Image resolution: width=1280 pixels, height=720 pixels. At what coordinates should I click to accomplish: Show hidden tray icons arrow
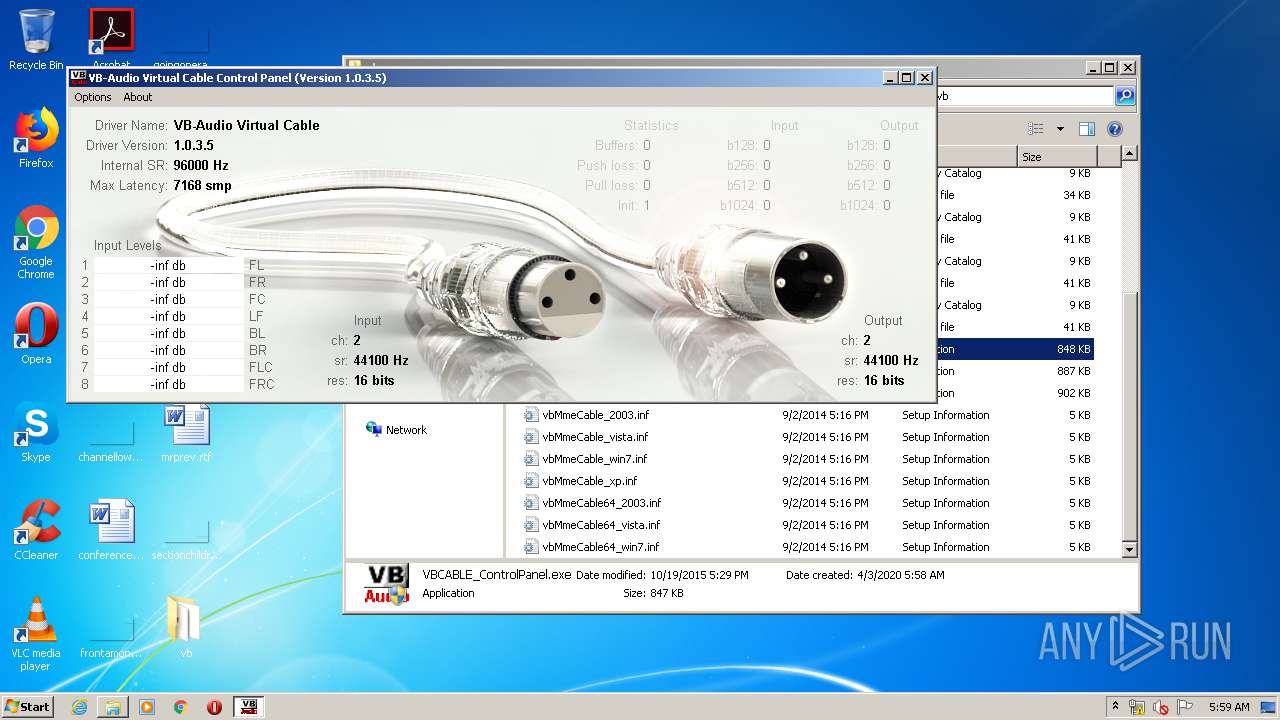(x=1116, y=707)
